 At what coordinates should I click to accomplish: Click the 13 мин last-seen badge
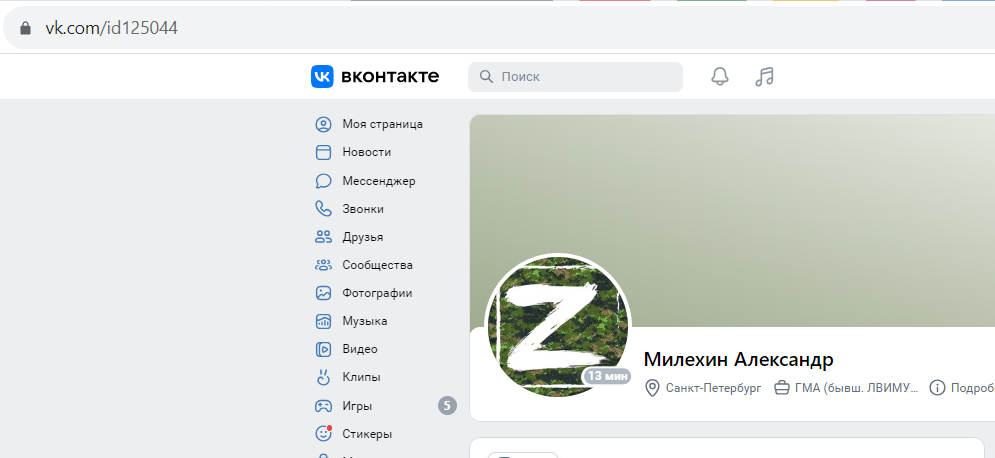click(x=607, y=376)
